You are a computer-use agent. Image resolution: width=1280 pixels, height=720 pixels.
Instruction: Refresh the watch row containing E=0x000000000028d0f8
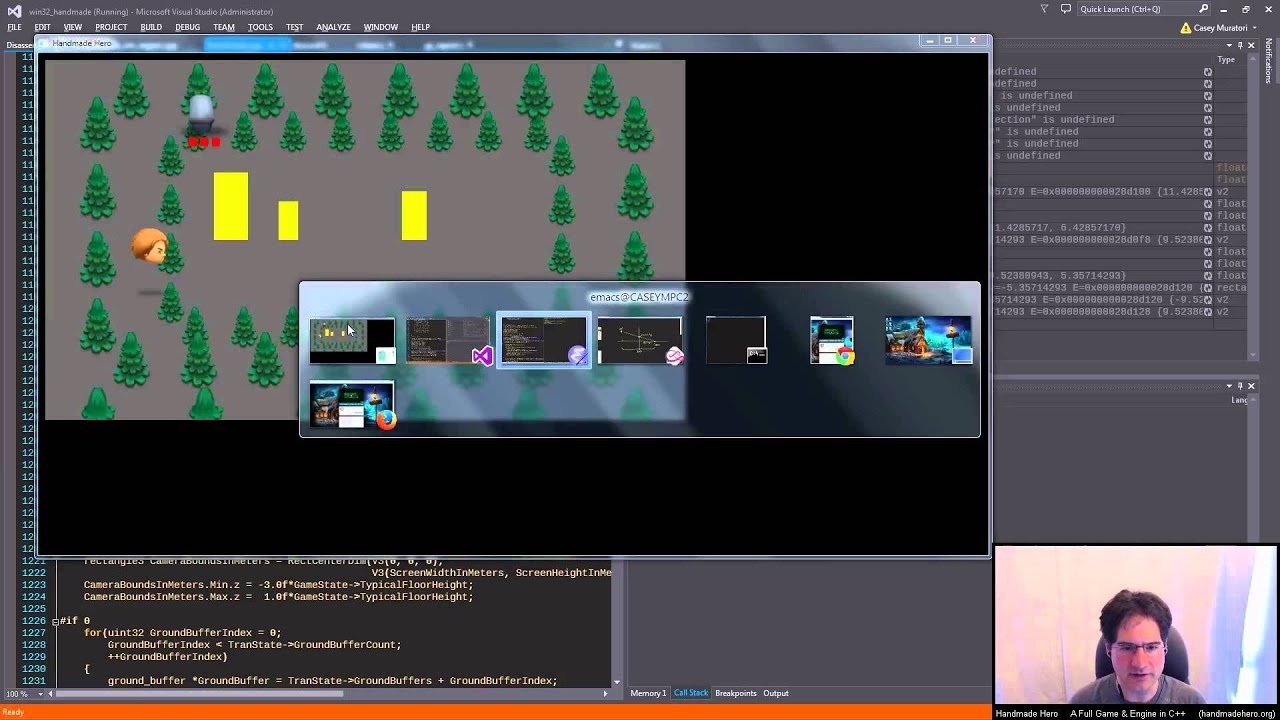pos(1208,240)
